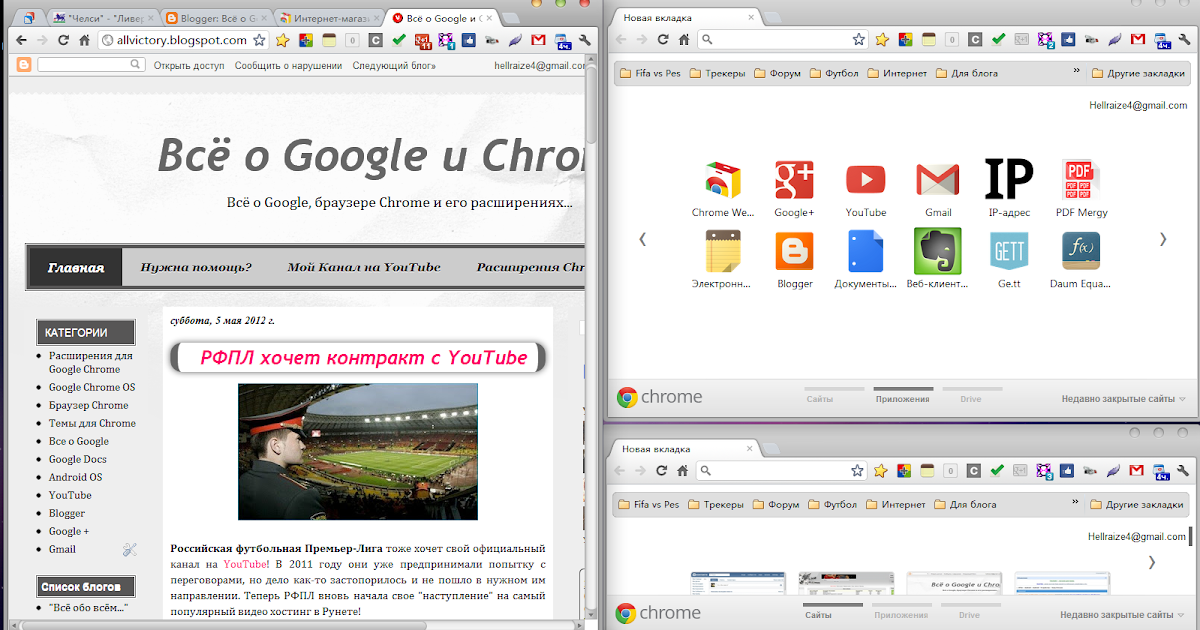The height and width of the screenshot is (630, 1200).
Task: Click the address bar in top-right Chrome window
Action: coord(781,40)
